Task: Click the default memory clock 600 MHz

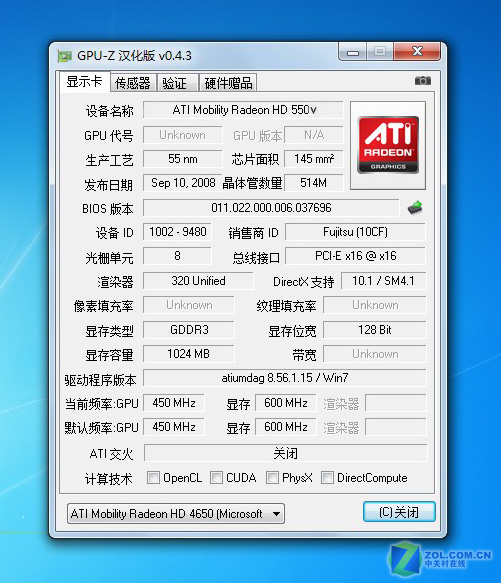Action: pyautogui.click(x=286, y=427)
